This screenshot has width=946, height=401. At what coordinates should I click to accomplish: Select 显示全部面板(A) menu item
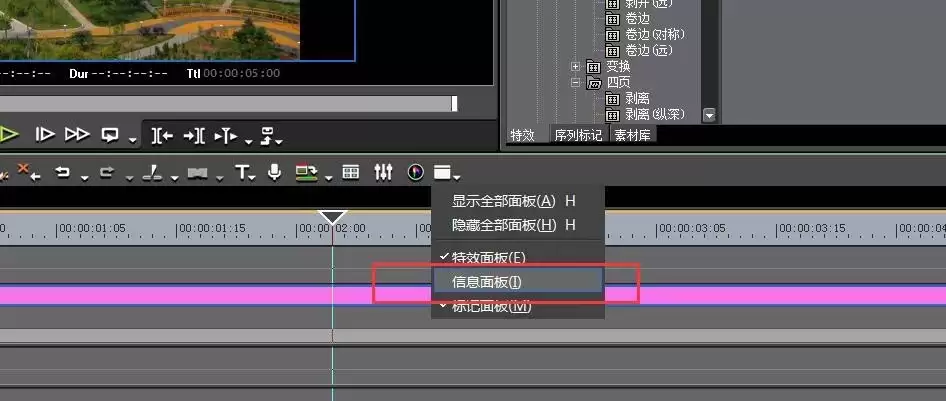[x=518, y=201]
